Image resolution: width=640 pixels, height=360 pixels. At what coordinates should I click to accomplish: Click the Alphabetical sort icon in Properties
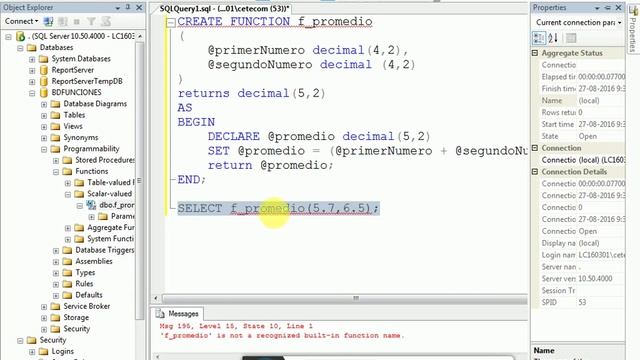tap(553, 38)
